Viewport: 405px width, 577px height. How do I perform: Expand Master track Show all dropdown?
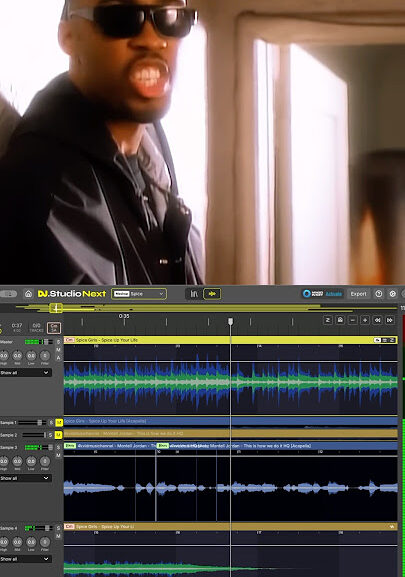coord(26,372)
